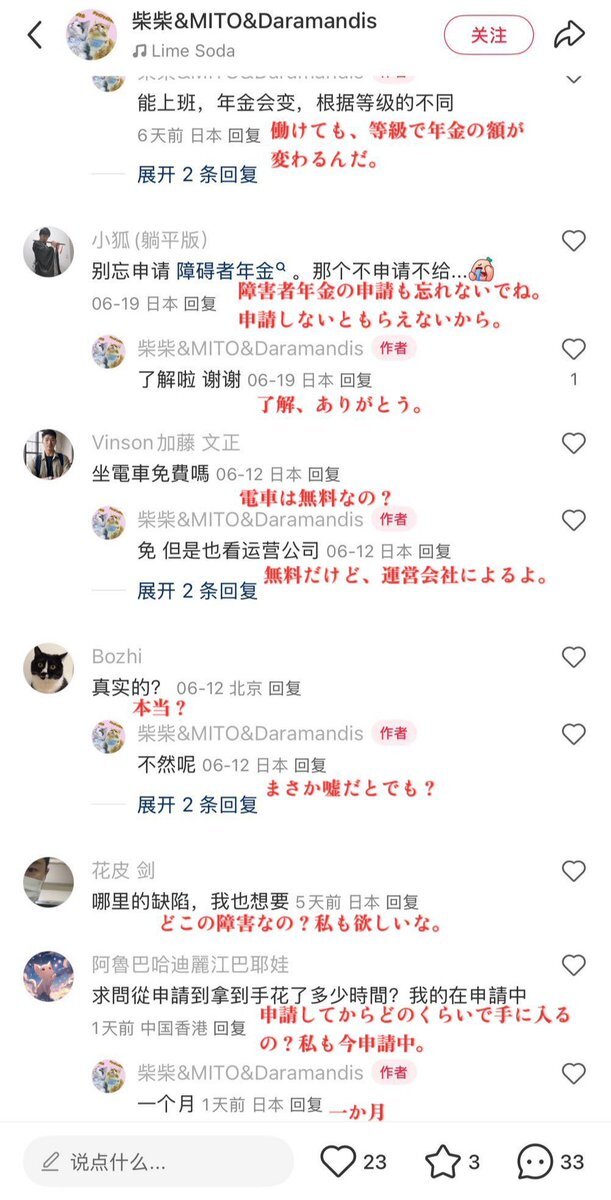Like Bozhi's comment 真实的?

click(x=573, y=658)
